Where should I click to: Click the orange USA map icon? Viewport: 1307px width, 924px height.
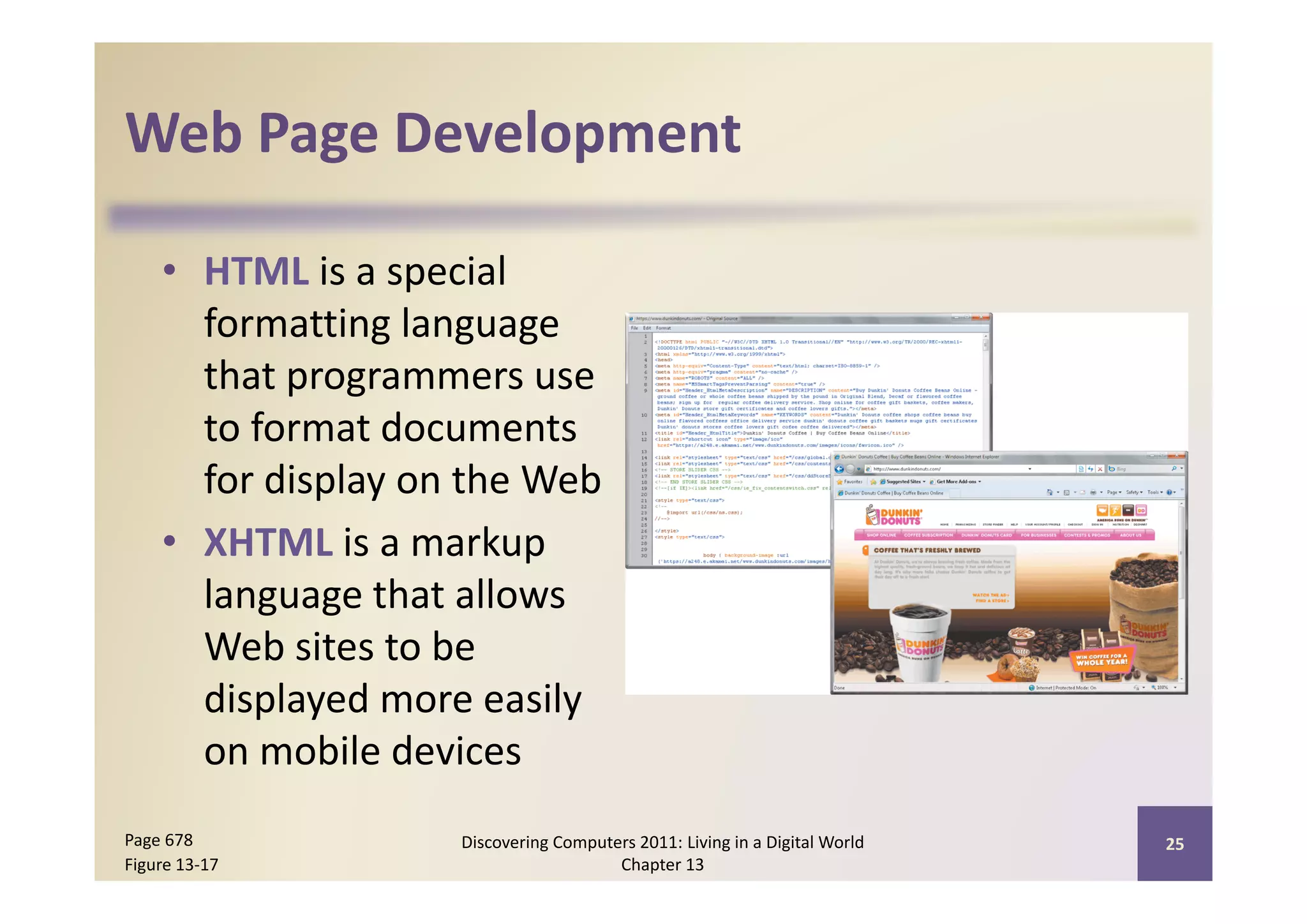(1102, 510)
